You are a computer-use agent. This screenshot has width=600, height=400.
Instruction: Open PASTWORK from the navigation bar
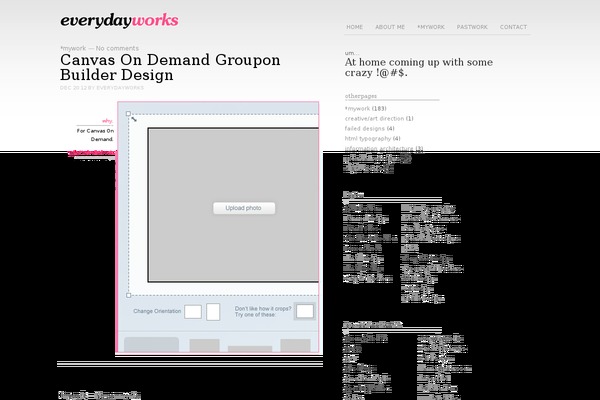click(472, 27)
